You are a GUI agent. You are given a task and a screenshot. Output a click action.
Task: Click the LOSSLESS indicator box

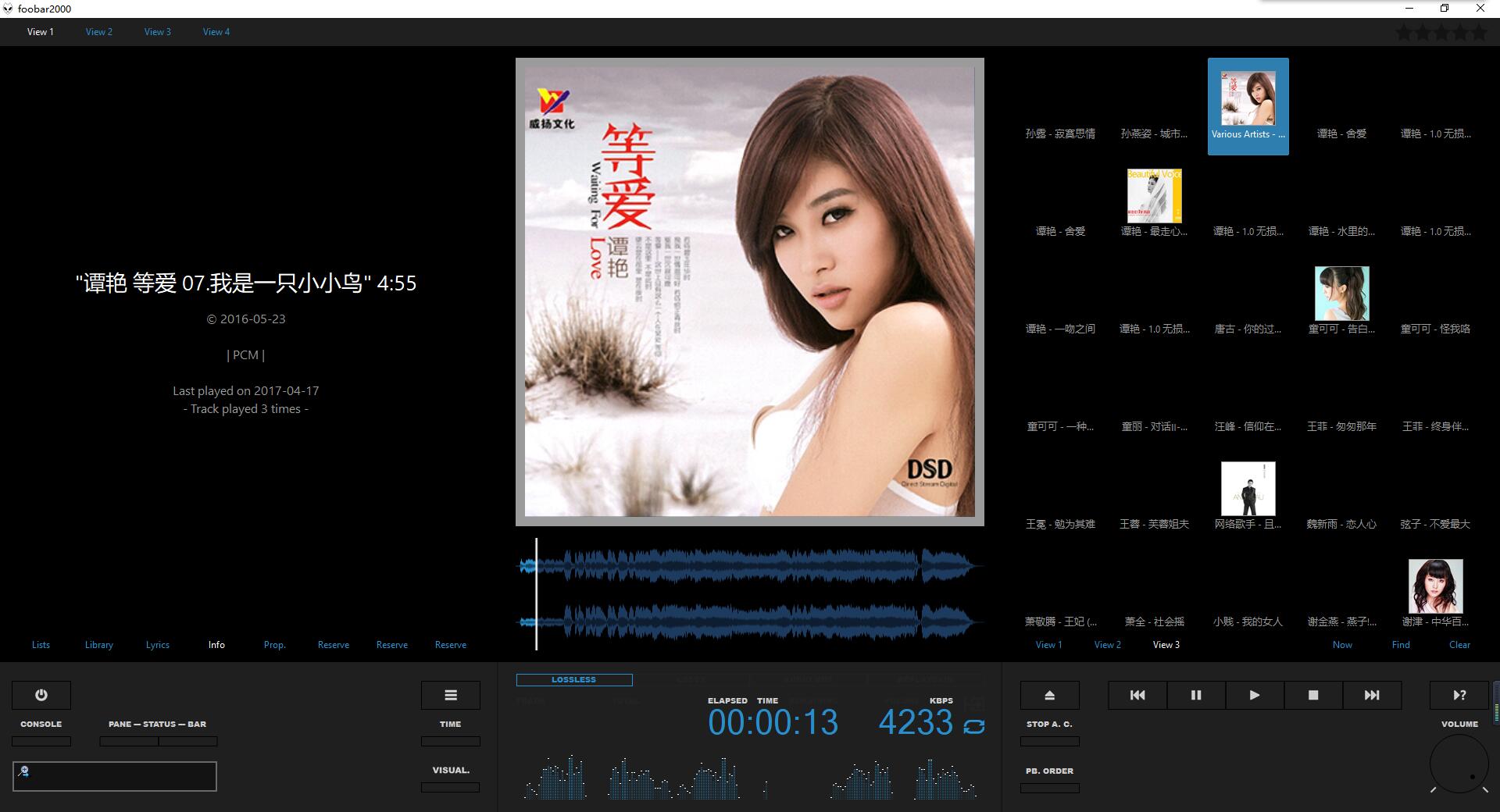pyautogui.click(x=574, y=680)
